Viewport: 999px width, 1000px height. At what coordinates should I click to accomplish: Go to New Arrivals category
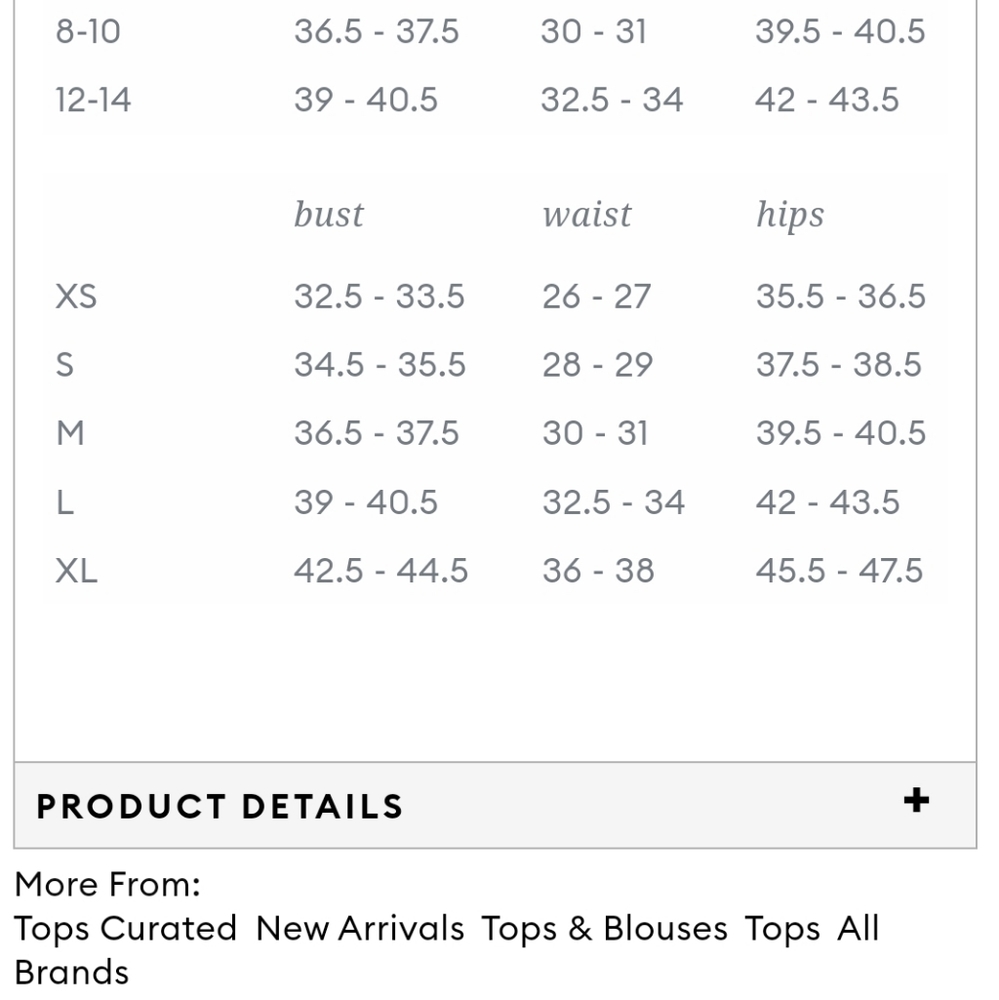point(360,928)
